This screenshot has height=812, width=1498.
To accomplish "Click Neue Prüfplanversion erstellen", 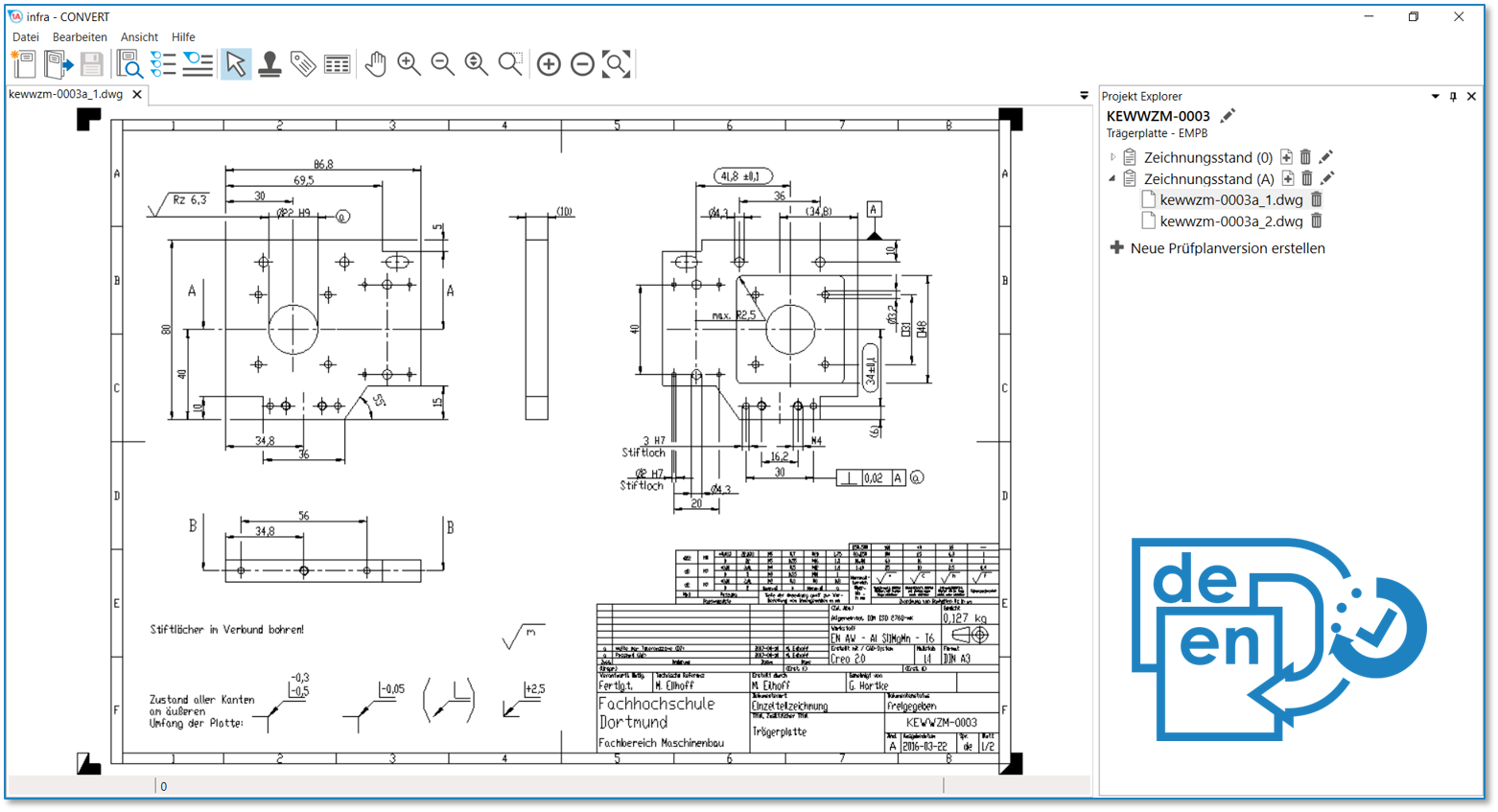I will 1227,248.
